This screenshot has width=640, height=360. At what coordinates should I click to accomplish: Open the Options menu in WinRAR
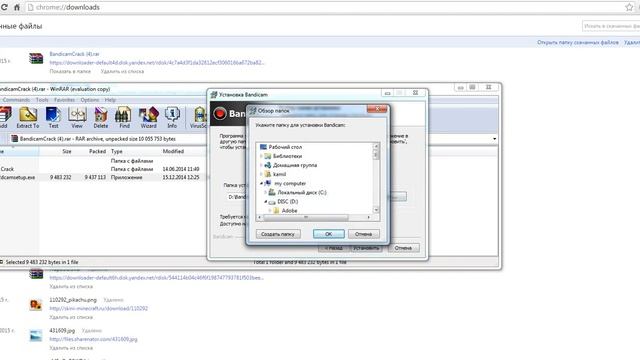(90, 100)
